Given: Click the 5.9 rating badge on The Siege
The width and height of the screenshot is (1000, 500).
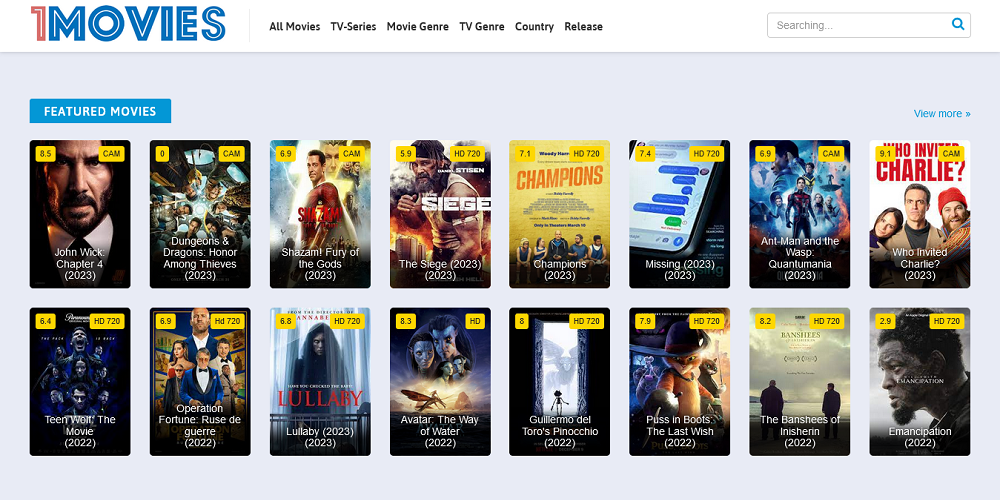Looking at the screenshot, I should click(406, 154).
